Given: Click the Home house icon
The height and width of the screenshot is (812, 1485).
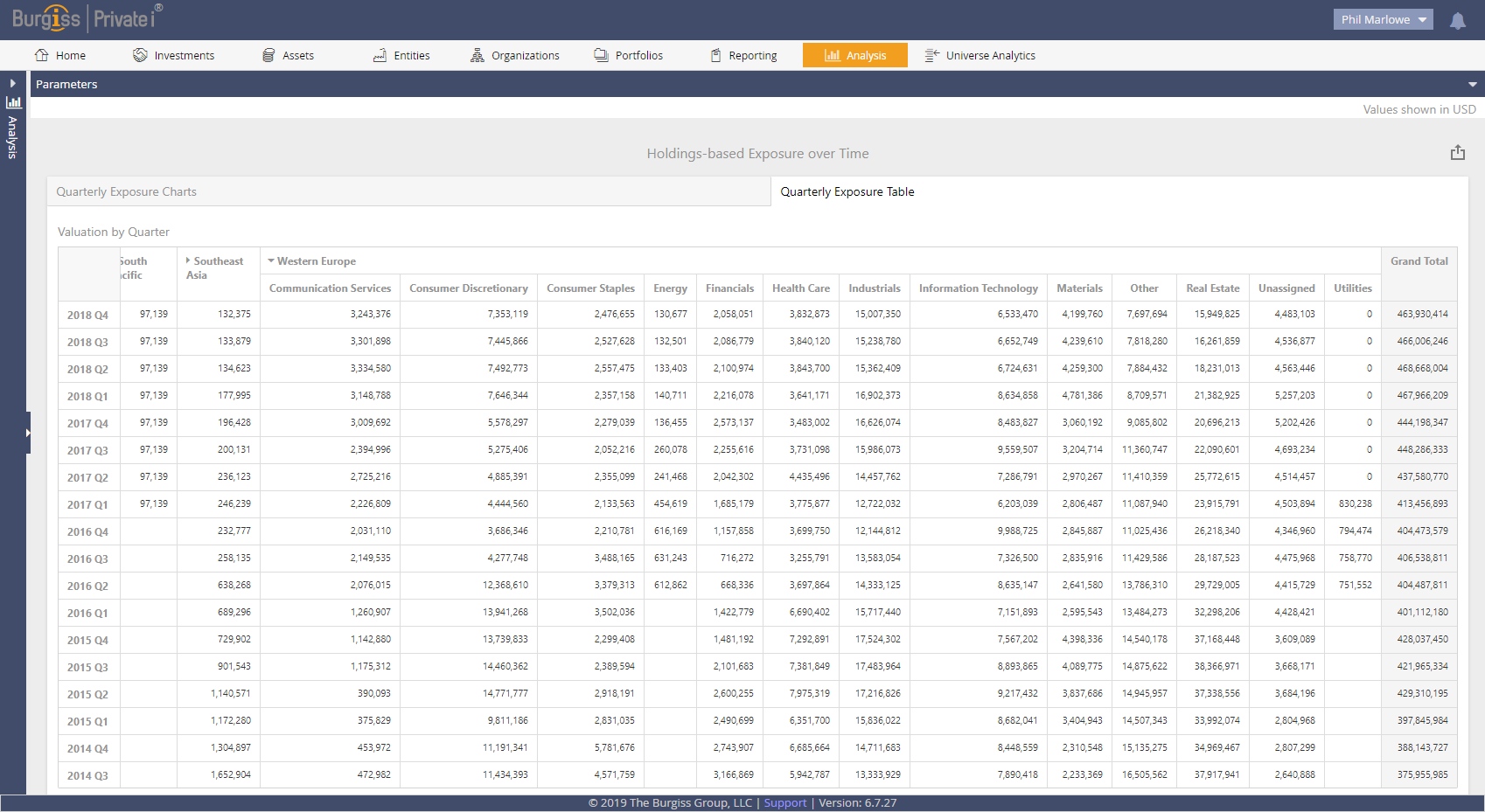Looking at the screenshot, I should (x=41, y=55).
